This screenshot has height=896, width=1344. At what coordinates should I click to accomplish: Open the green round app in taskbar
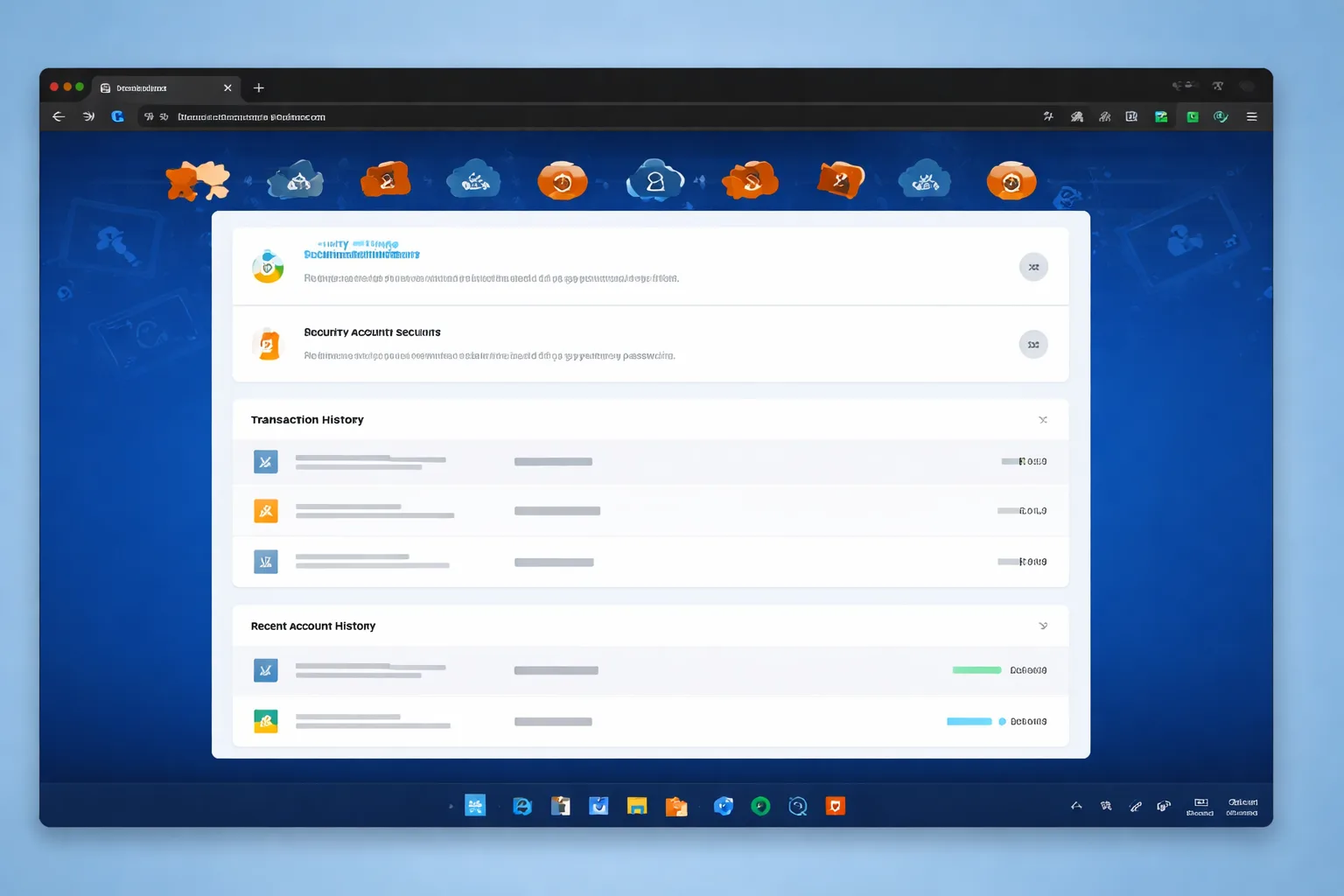[760, 806]
